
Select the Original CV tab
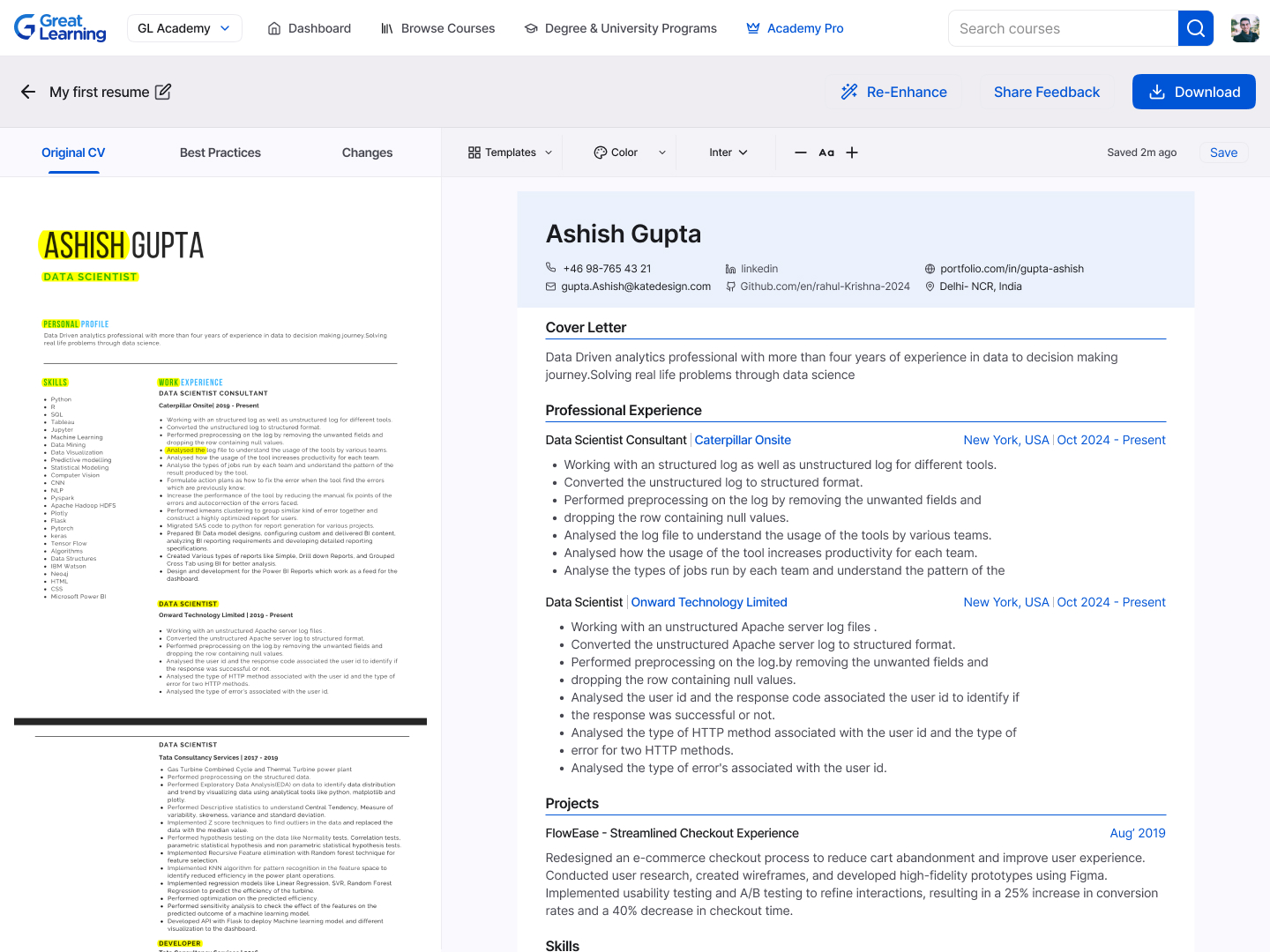(x=73, y=152)
